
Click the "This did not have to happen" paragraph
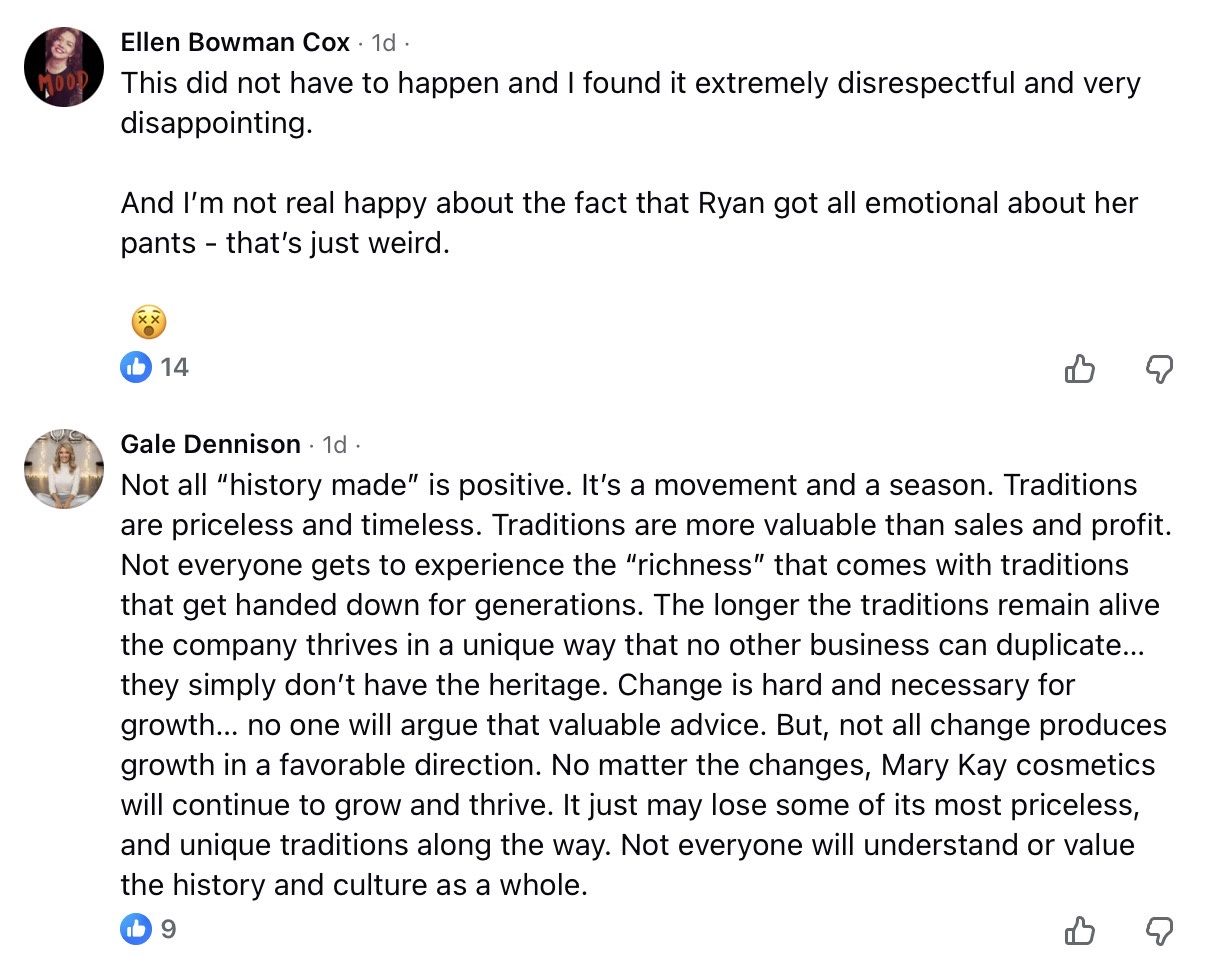click(630, 102)
